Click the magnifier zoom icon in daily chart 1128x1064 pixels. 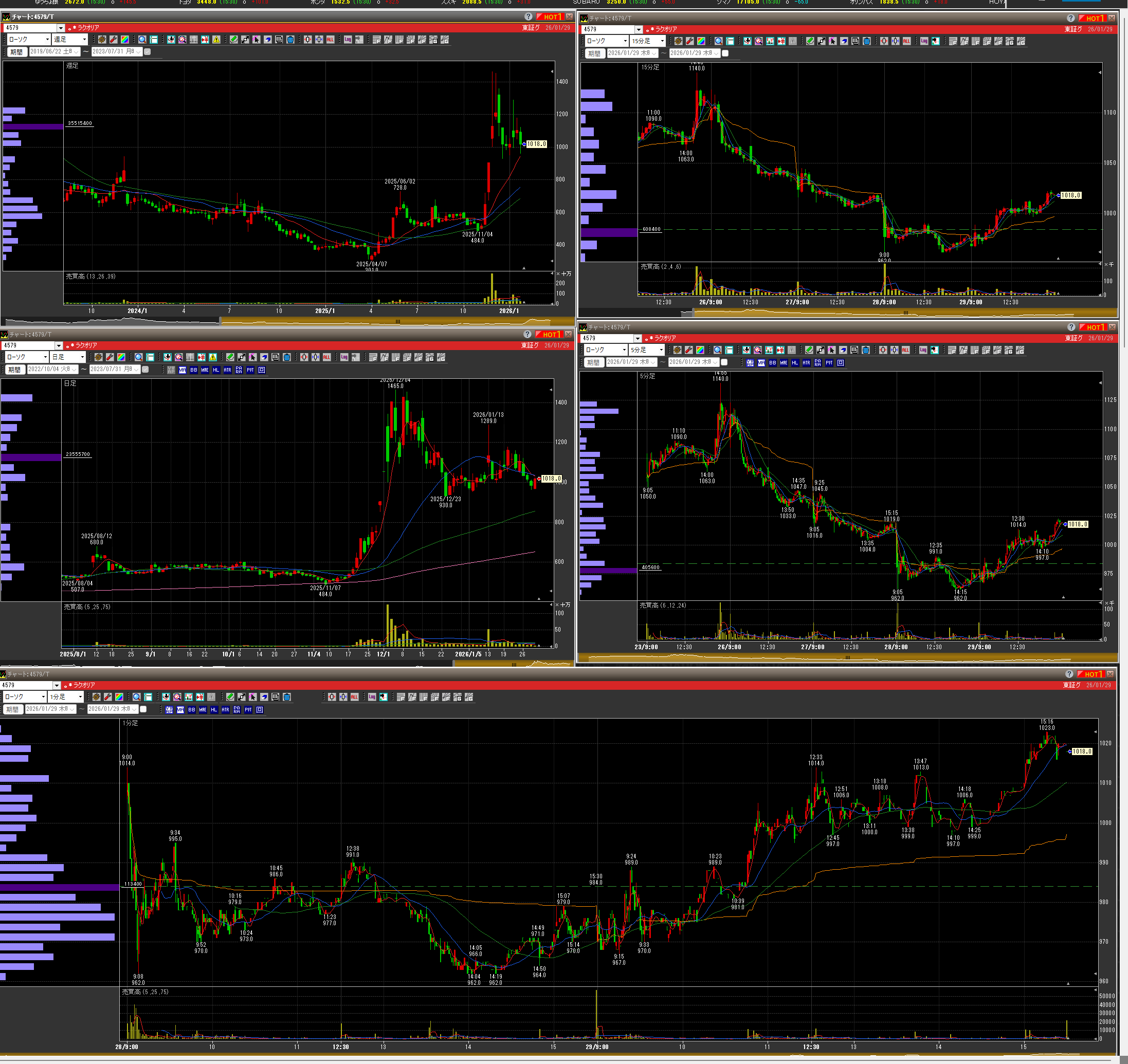click(139, 357)
